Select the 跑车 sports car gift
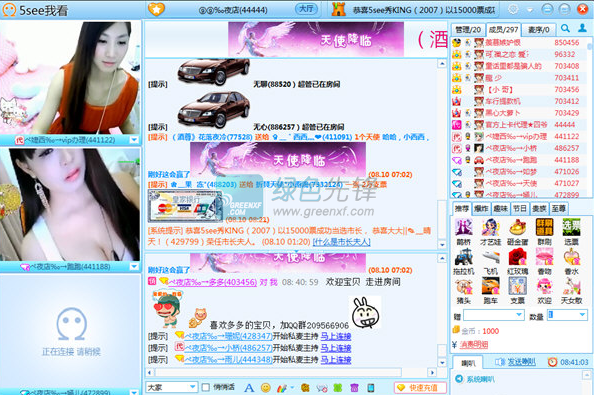This screenshot has width=594, height=395. click(x=491, y=290)
